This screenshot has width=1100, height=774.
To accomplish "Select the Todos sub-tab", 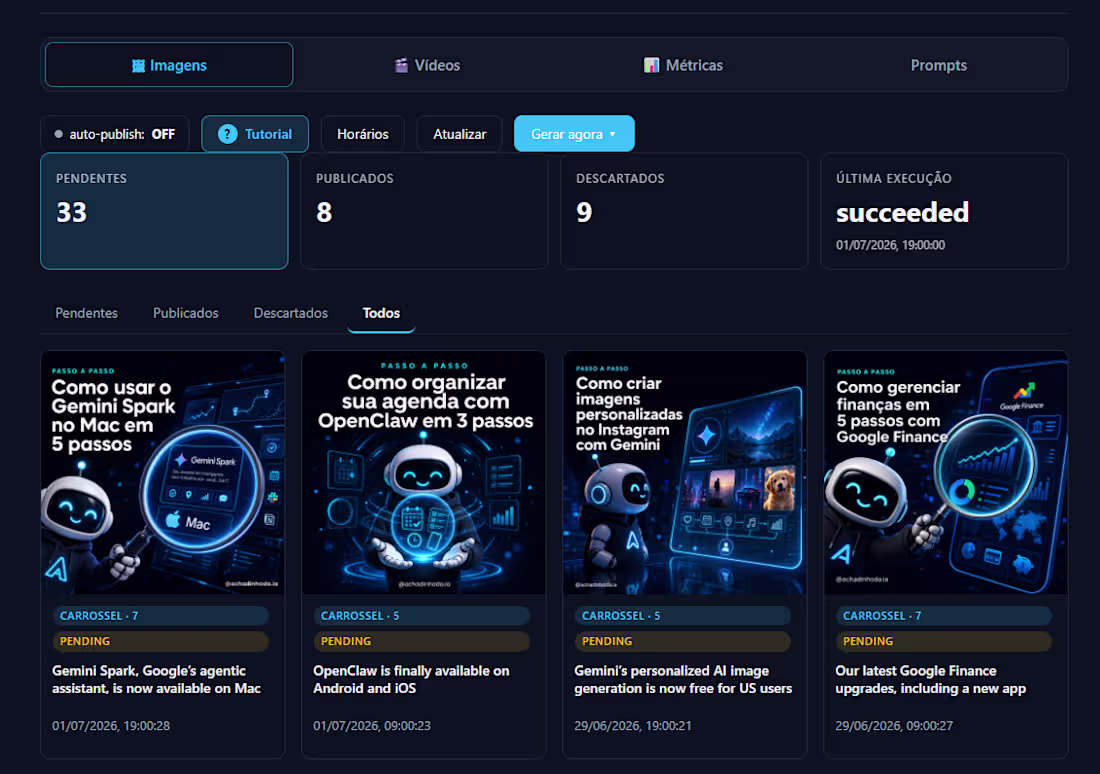I will 381,313.
